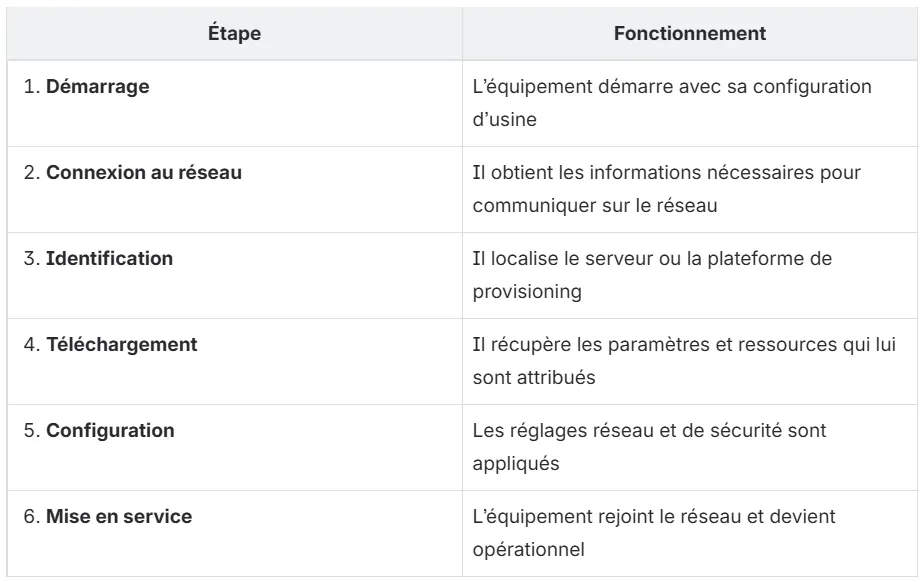Image resolution: width=924 pixels, height=582 pixels.
Task: Click the bold word Configuration
Action: [x=110, y=431]
